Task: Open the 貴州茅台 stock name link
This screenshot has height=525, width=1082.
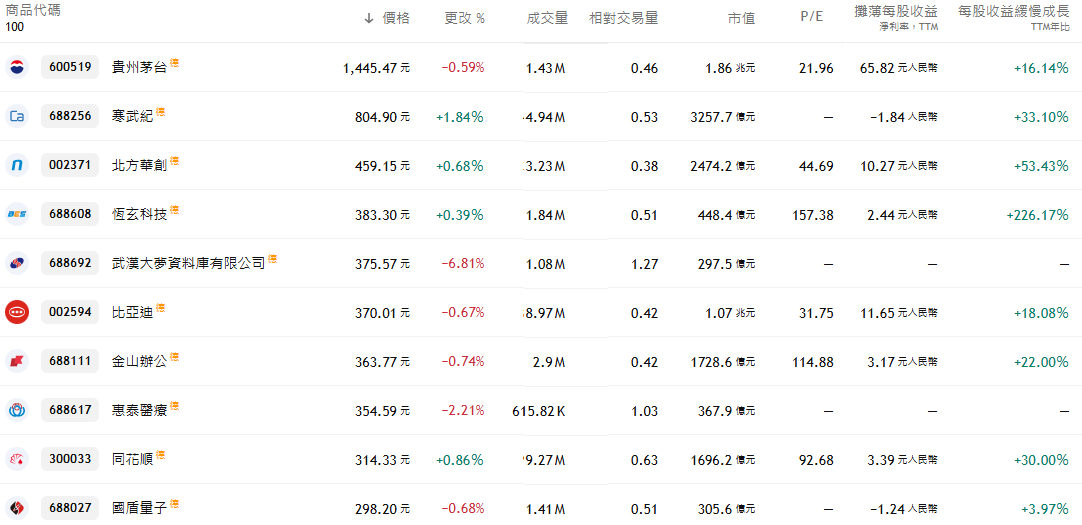Action: coord(139,68)
